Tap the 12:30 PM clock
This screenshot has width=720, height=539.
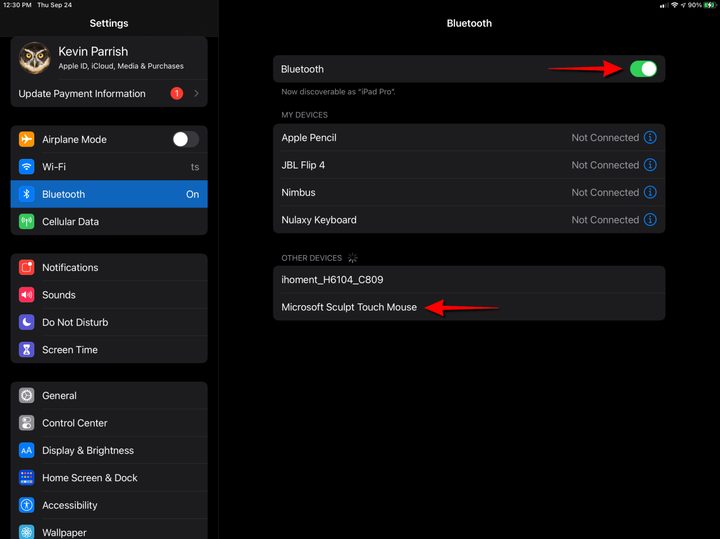[17, 5]
